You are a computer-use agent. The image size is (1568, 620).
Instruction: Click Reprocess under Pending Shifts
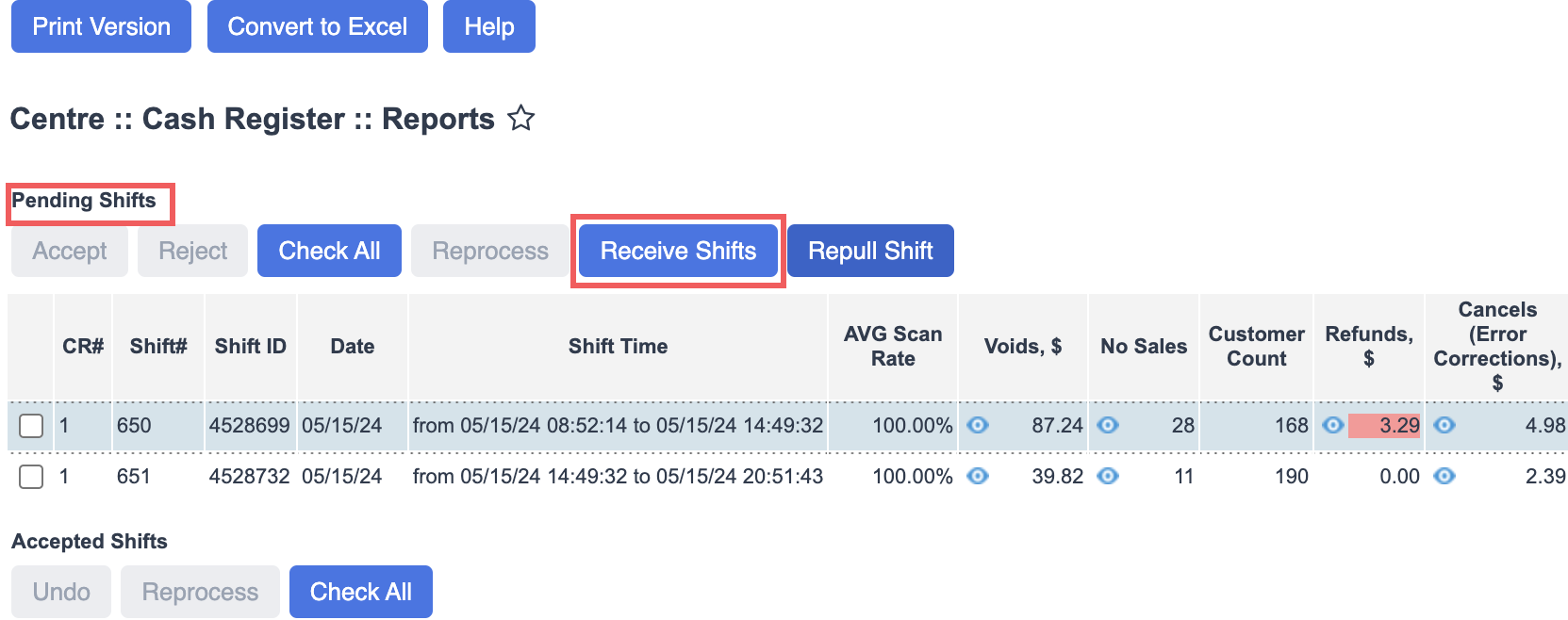pos(490,251)
